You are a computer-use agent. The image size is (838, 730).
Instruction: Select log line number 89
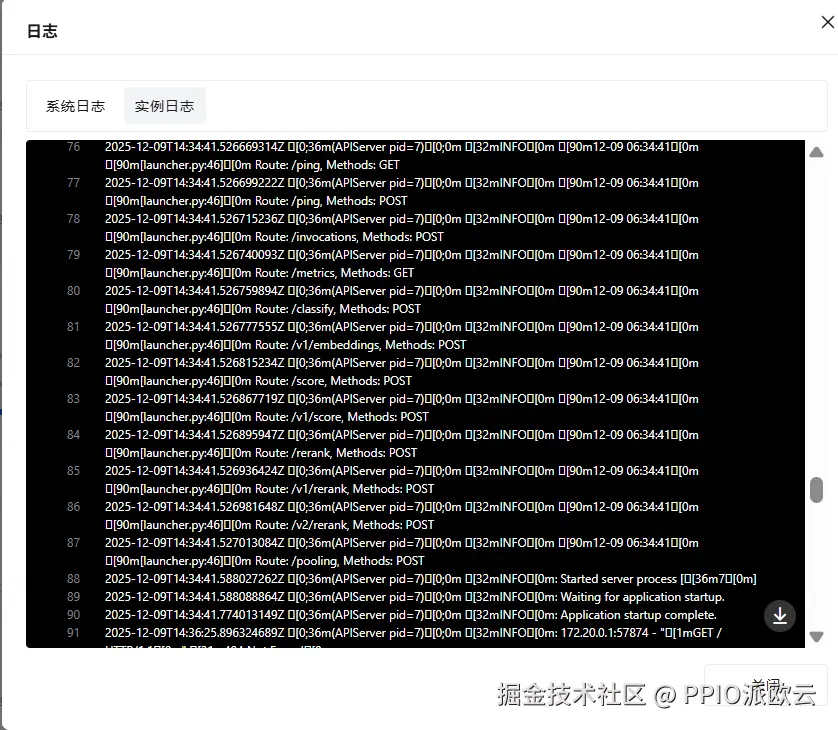point(73,597)
